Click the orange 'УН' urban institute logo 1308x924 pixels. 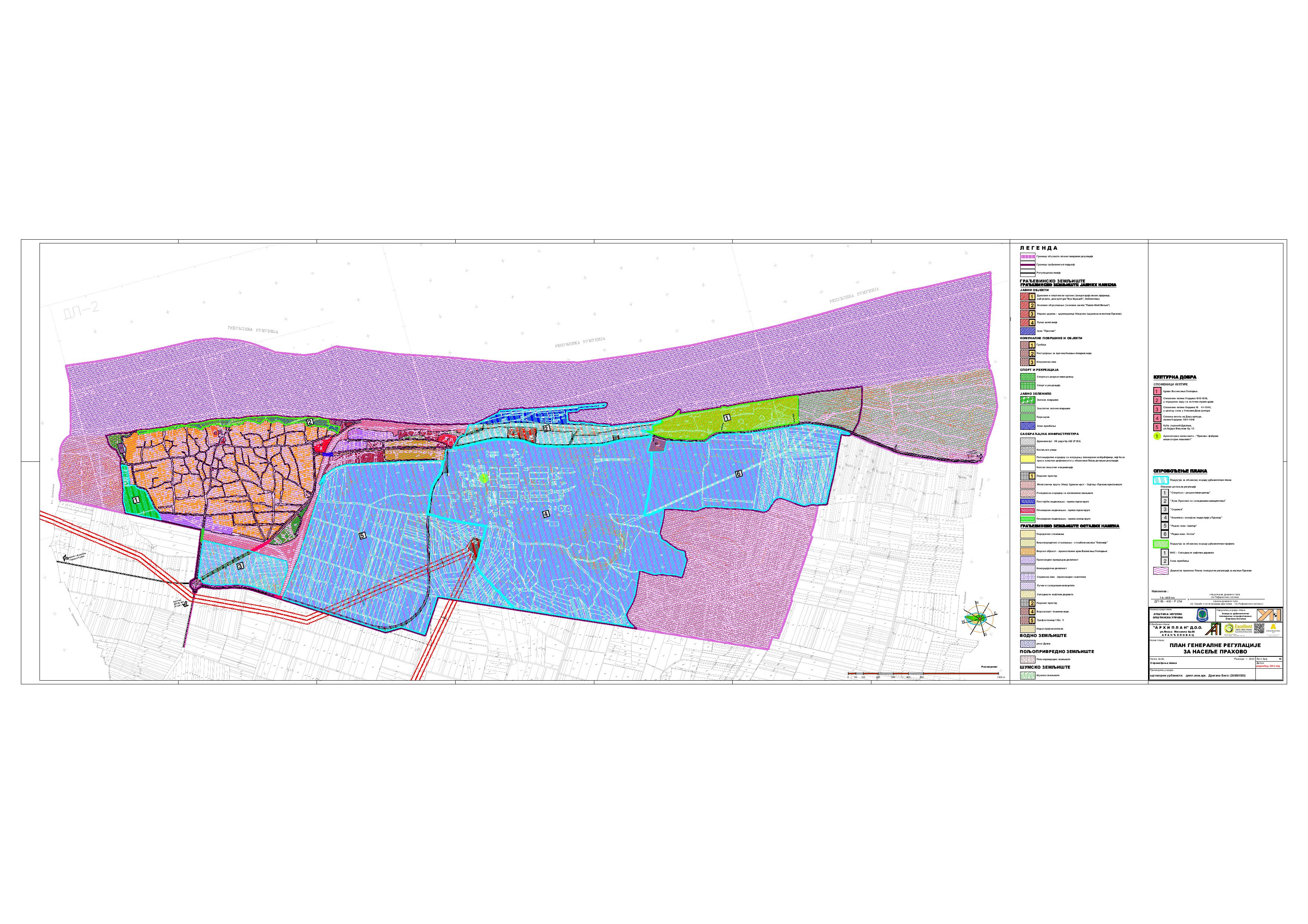[x=1269, y=615]
